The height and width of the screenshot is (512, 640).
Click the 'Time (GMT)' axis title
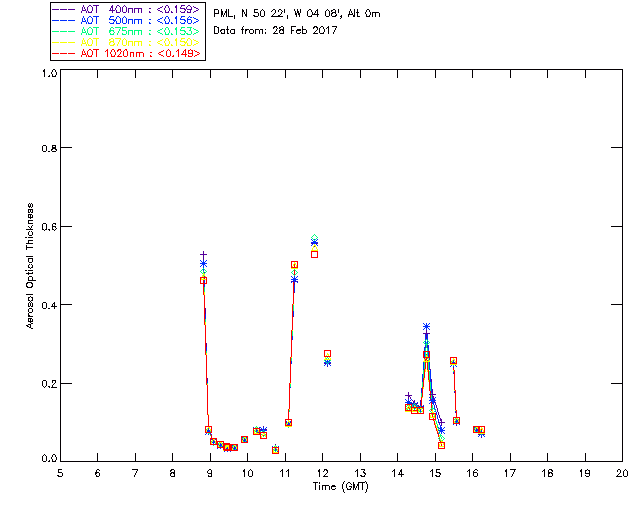point(340,487)
